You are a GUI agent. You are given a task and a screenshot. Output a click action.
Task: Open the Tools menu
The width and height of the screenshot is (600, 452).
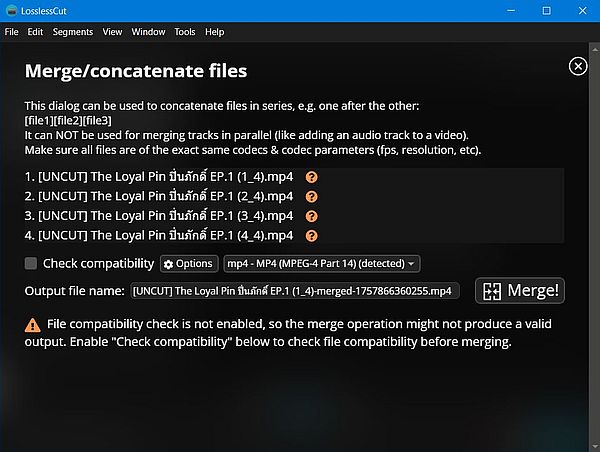pyautogui.click(x=185, y=32)
